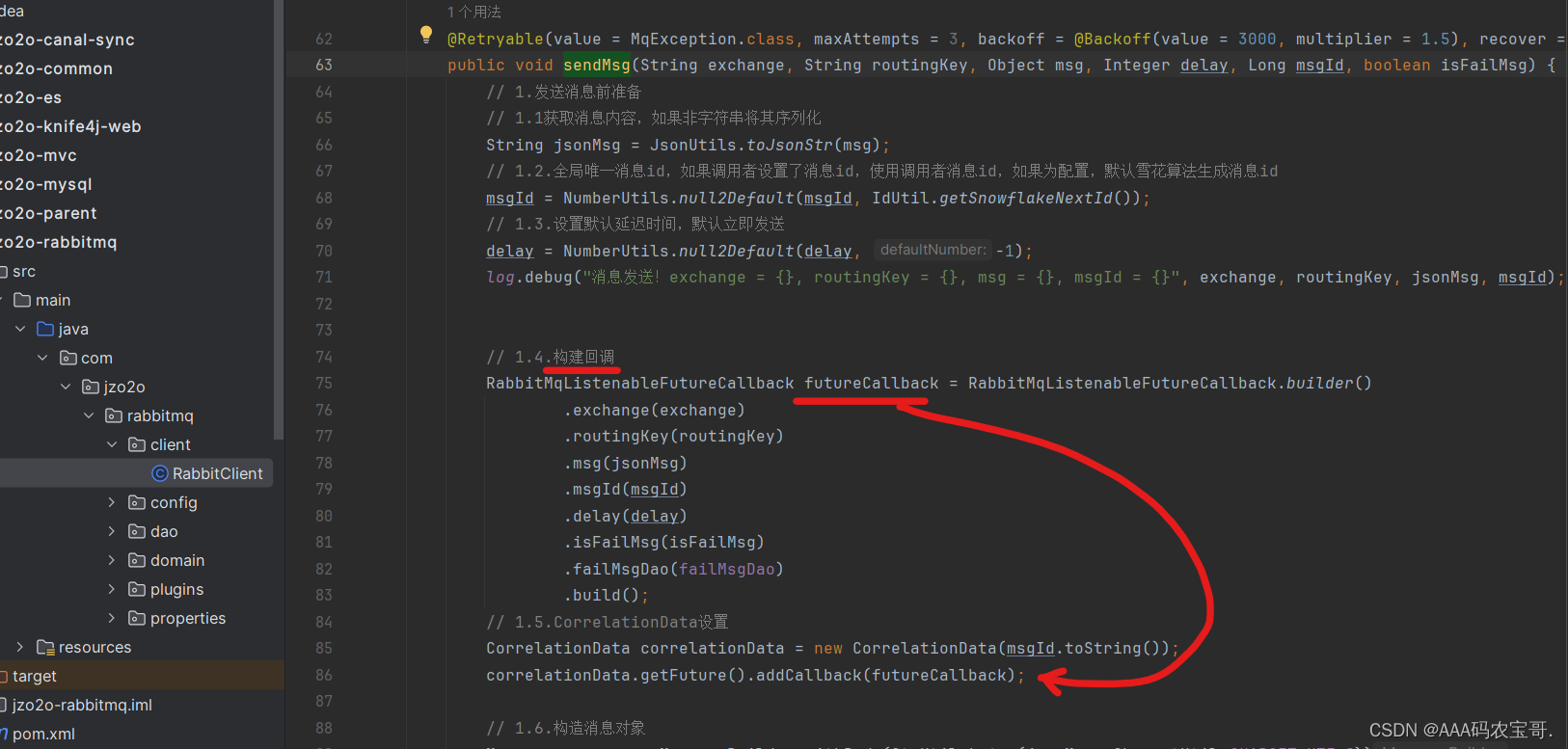1568x749 pixels.
Task: Click the RabbitClient class icon
Action: (x=160, y=473)
